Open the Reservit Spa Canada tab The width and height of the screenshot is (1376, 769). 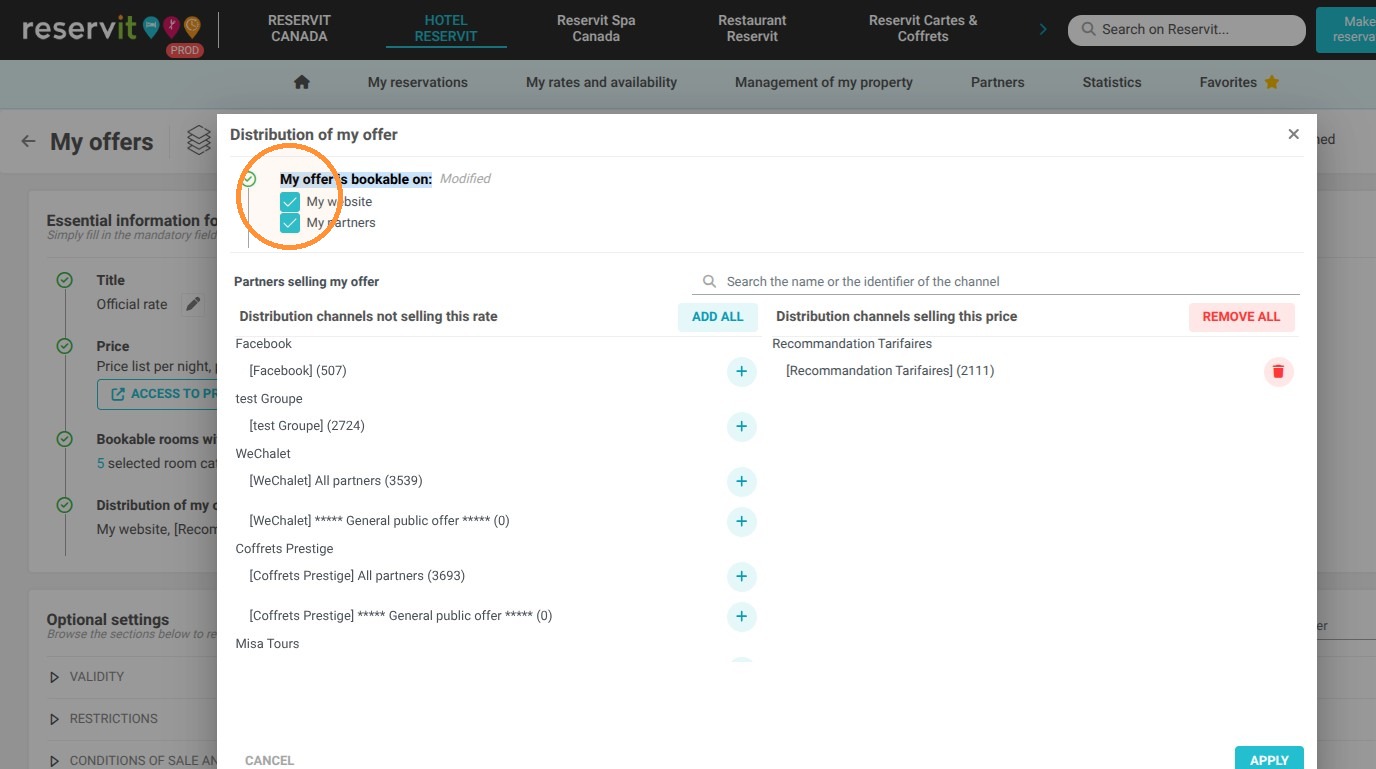[x=596, y=28]
